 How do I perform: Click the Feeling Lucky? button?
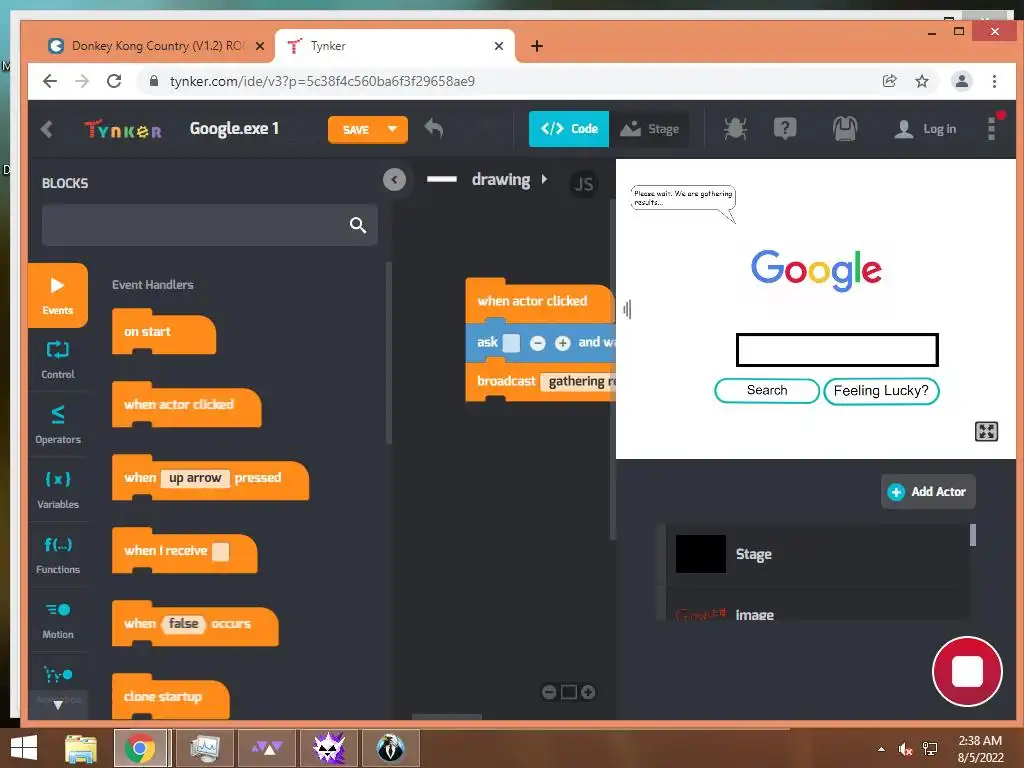tap(881, 391)
